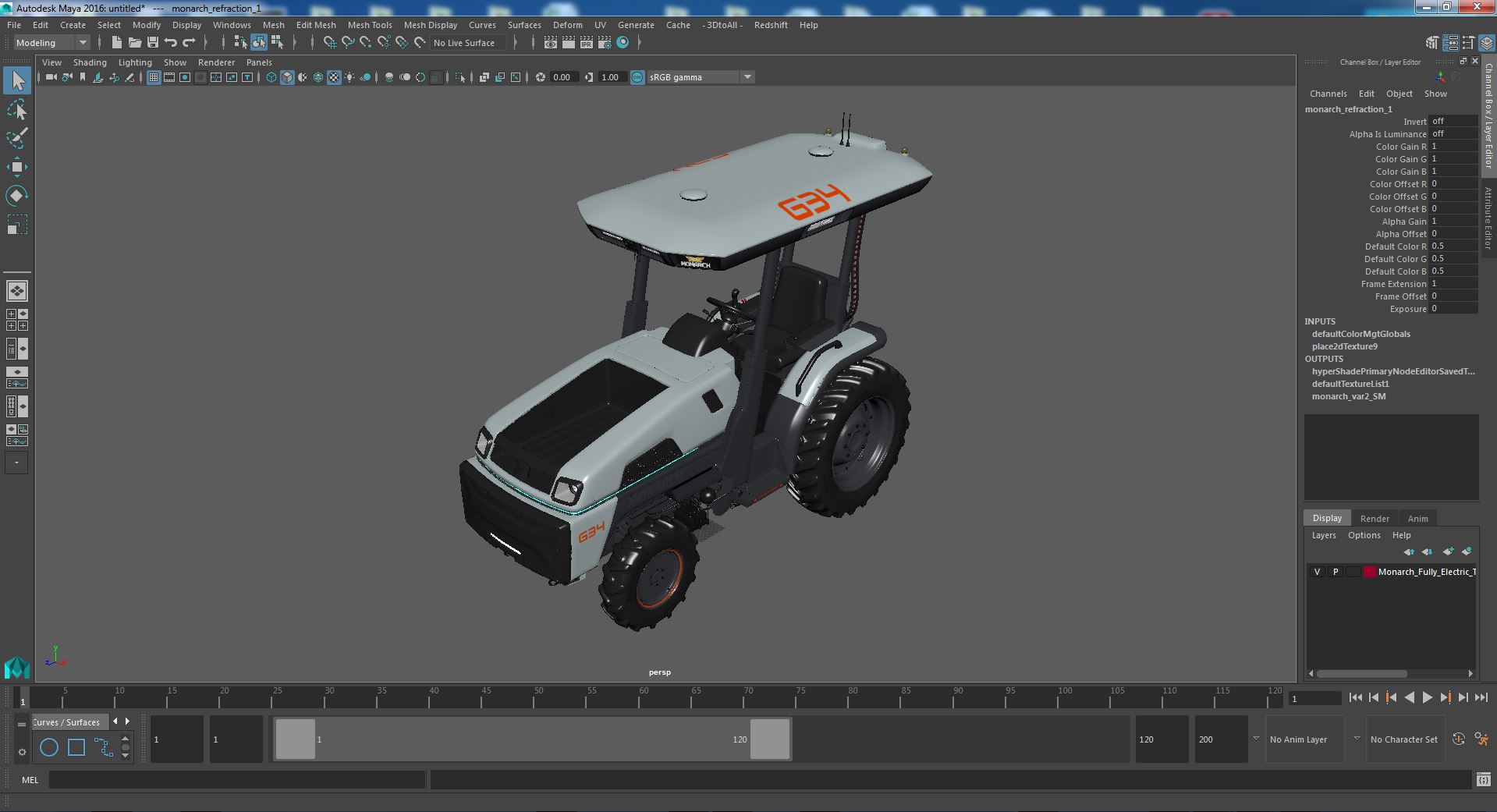The height and width of the screenshot is (812, 1497).
Task: Open the Redshift menu
Action: click(770, 25)
